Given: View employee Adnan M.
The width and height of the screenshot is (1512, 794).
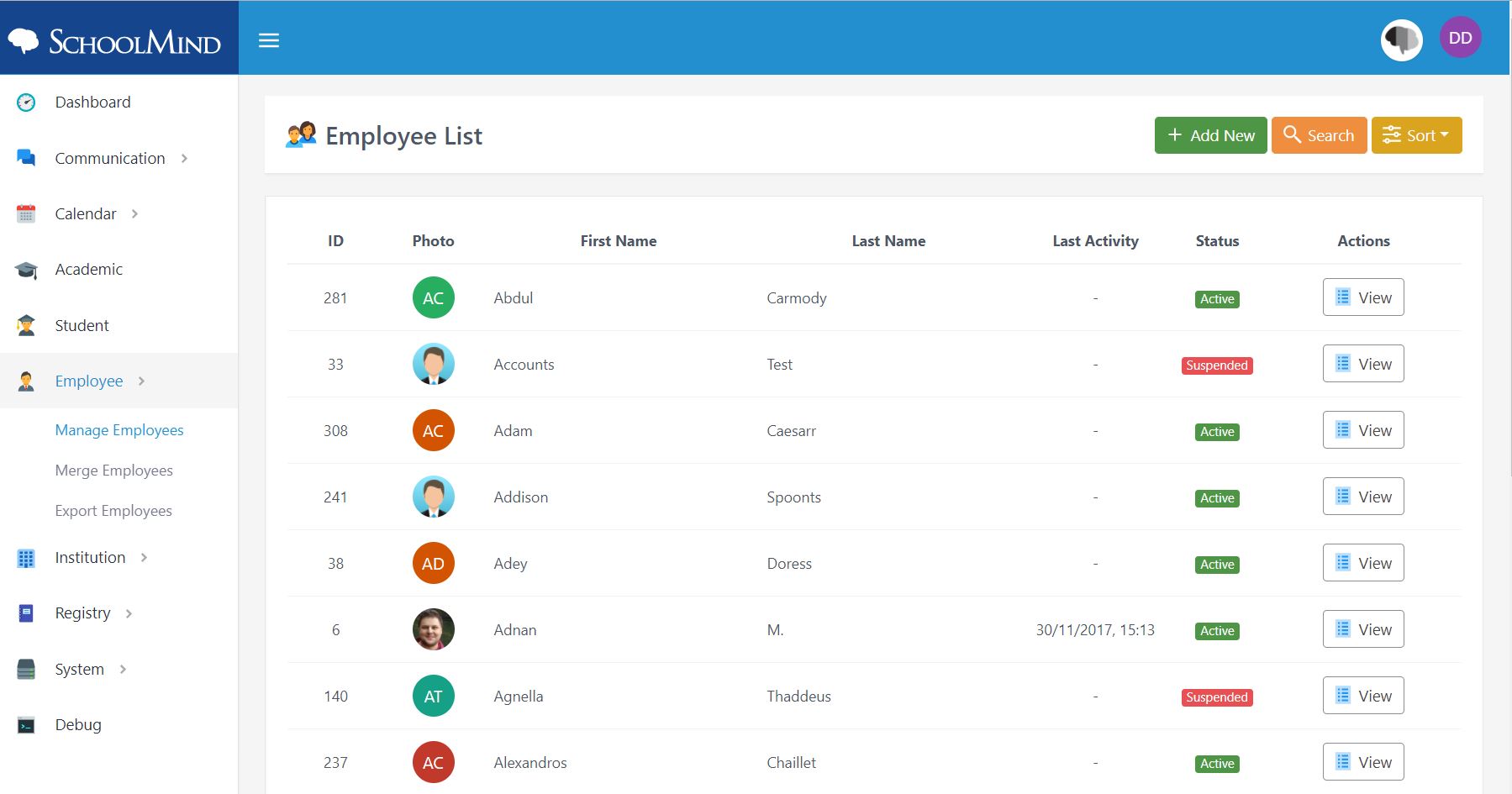Looking at the screenshot, I should (1363, 629).
